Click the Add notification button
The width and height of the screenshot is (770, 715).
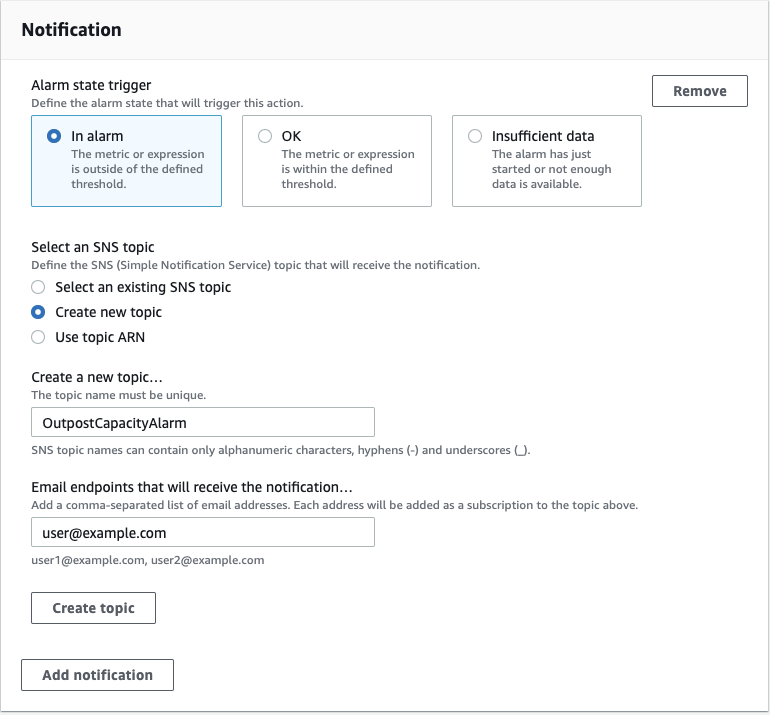97,675
